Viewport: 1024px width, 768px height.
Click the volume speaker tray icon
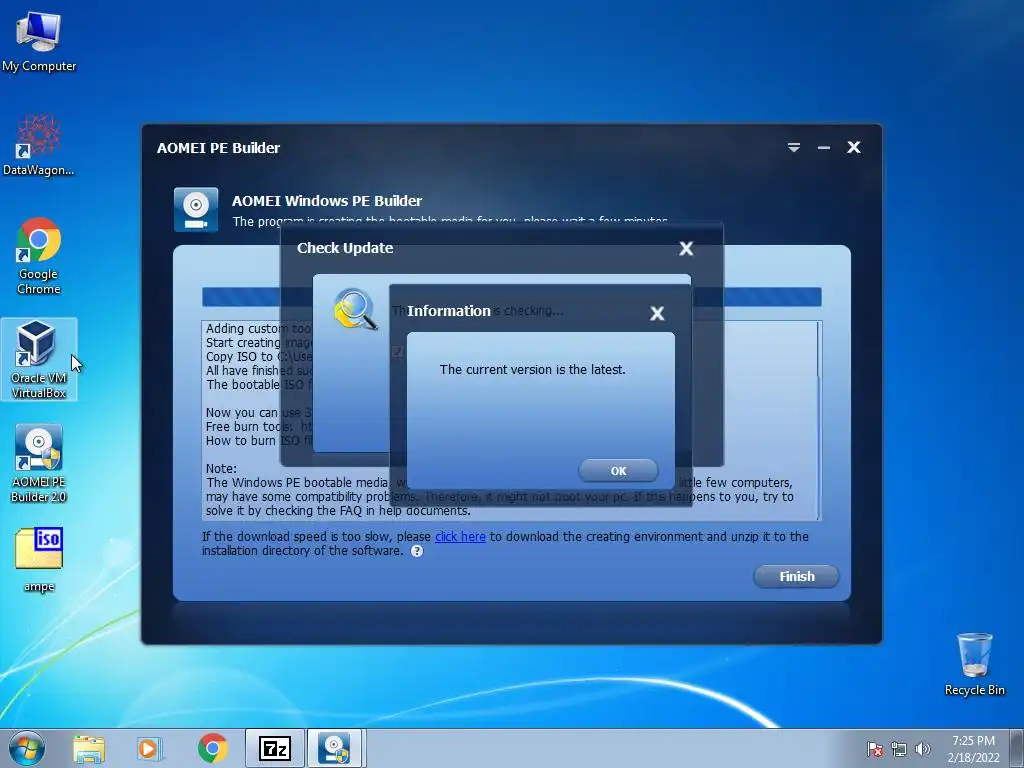[x=922, y=749]
